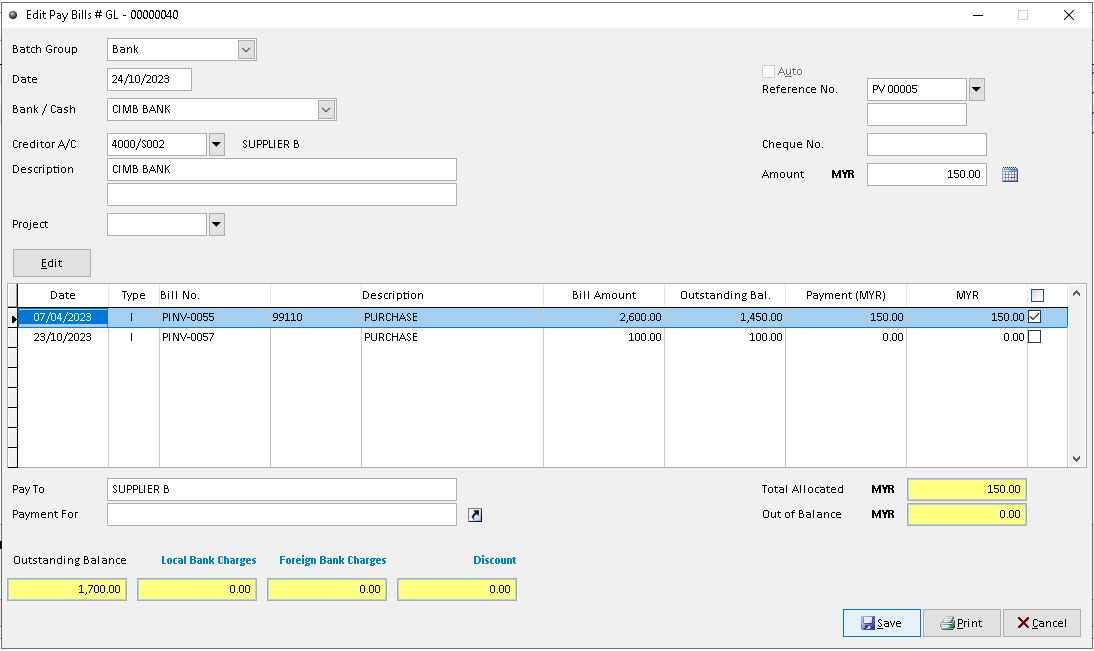Click the Pay To field
The height and width of the screenshot is (651, 1094).
[x=282, y=490]
